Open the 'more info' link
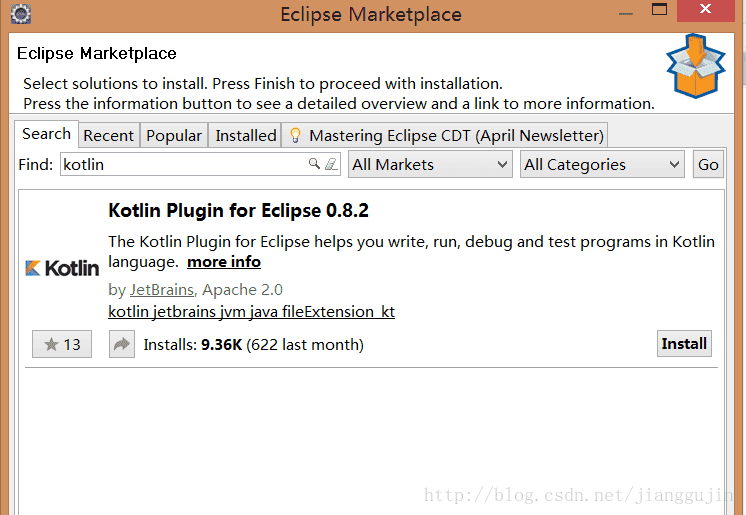This screenshot has width=746, height=515. coord(224,262)
